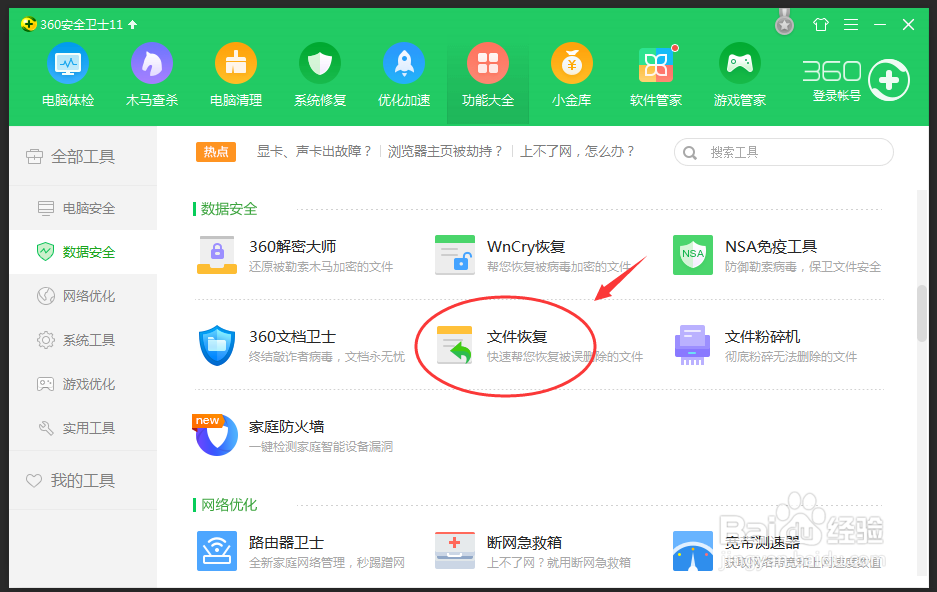Click the 断网急救箱 title text
The image size is (937, 592).
[524, 542]
